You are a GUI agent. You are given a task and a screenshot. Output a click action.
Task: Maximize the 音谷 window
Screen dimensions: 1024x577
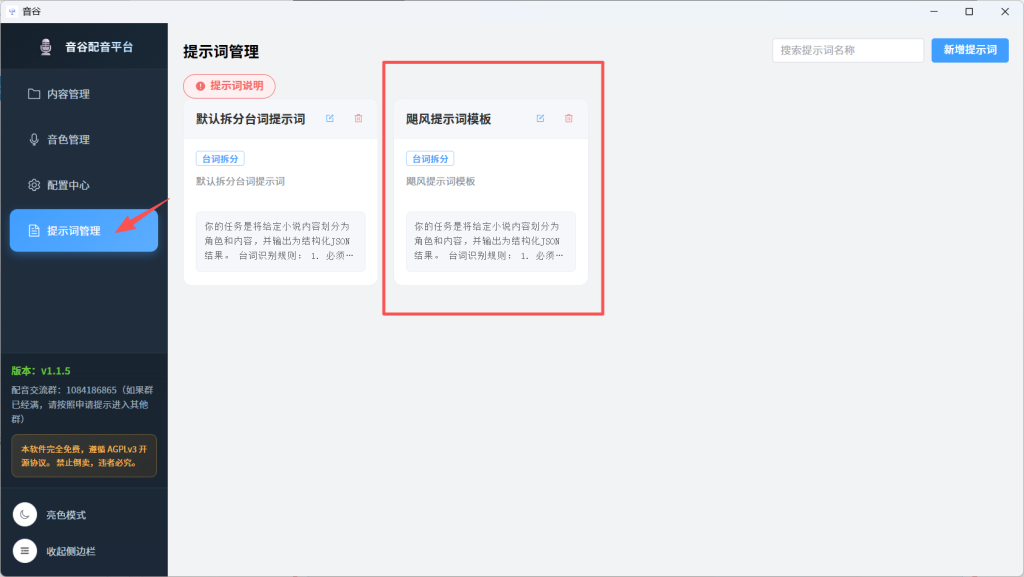tap(969, 11)
